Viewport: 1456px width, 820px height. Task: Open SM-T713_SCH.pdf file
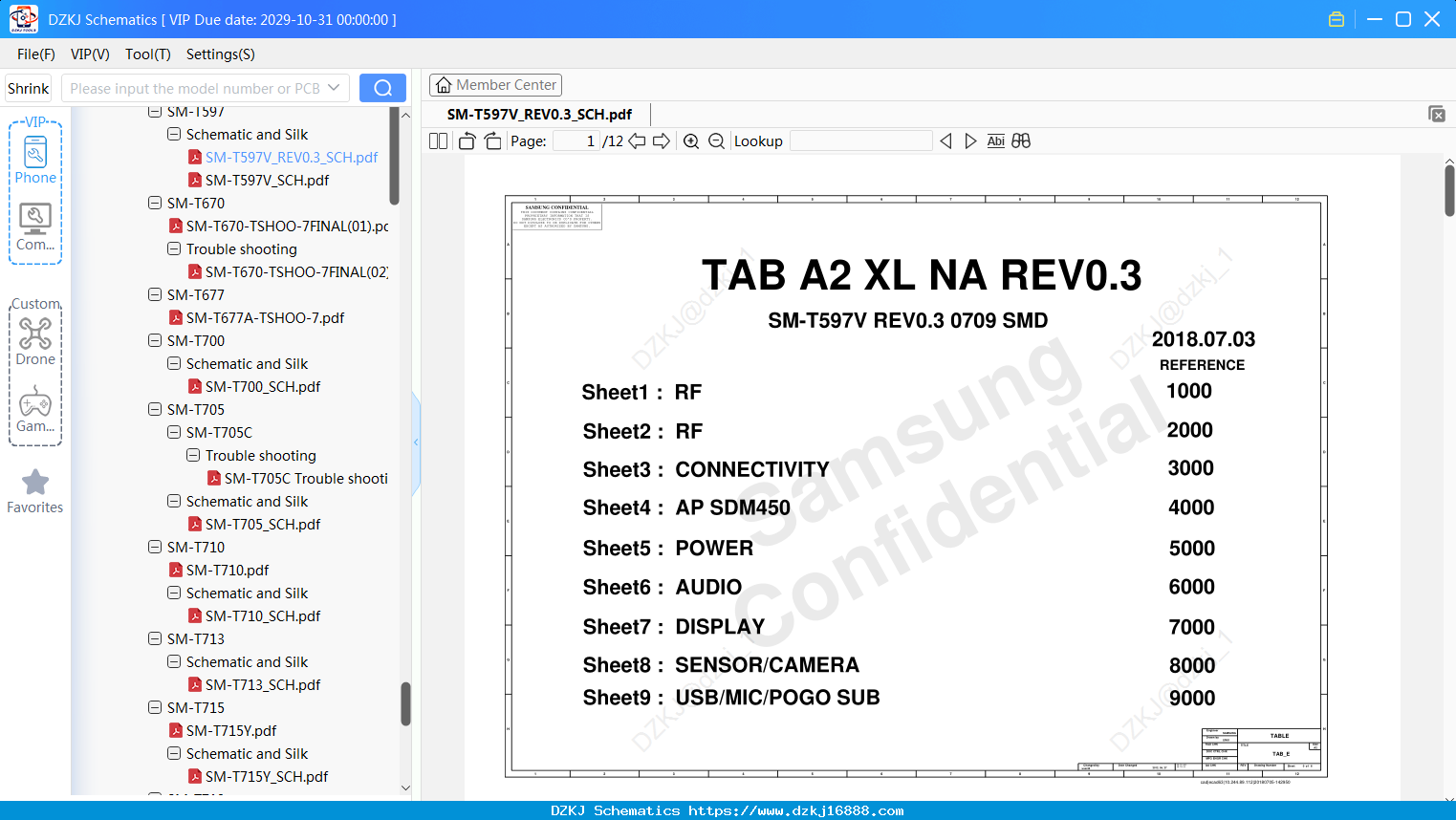click(x=253, y=684)
